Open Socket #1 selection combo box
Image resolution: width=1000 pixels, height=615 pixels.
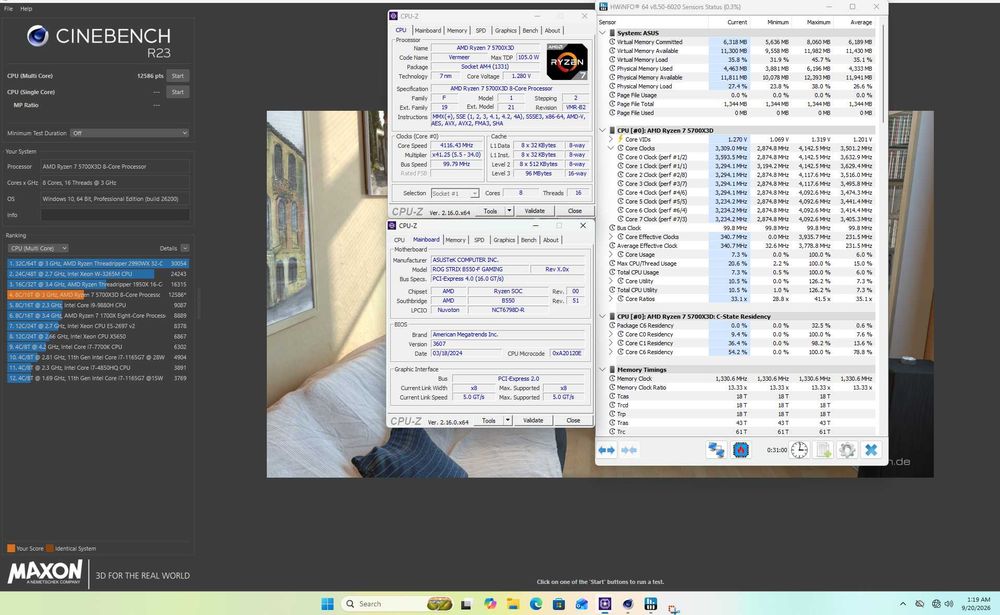[x=455, y=193]
